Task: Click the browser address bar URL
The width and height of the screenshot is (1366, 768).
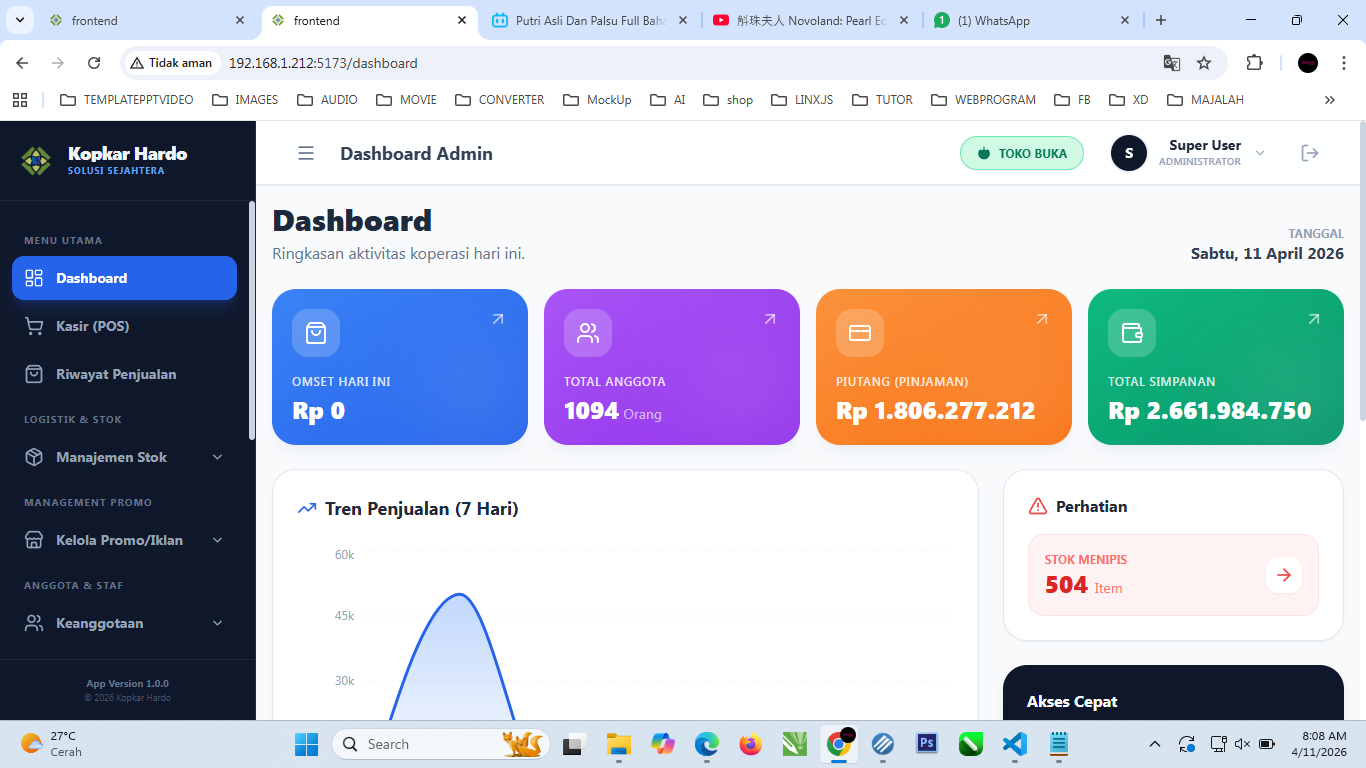Action: click(x=322, y=63)
